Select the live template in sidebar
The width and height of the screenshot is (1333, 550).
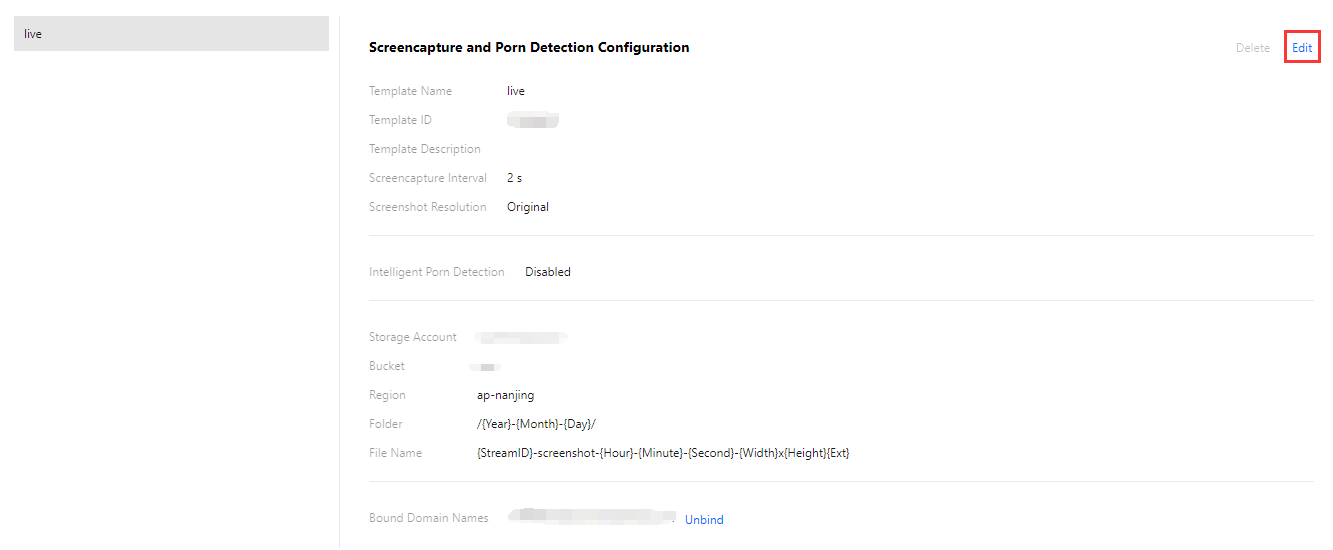tap(170, 34)
